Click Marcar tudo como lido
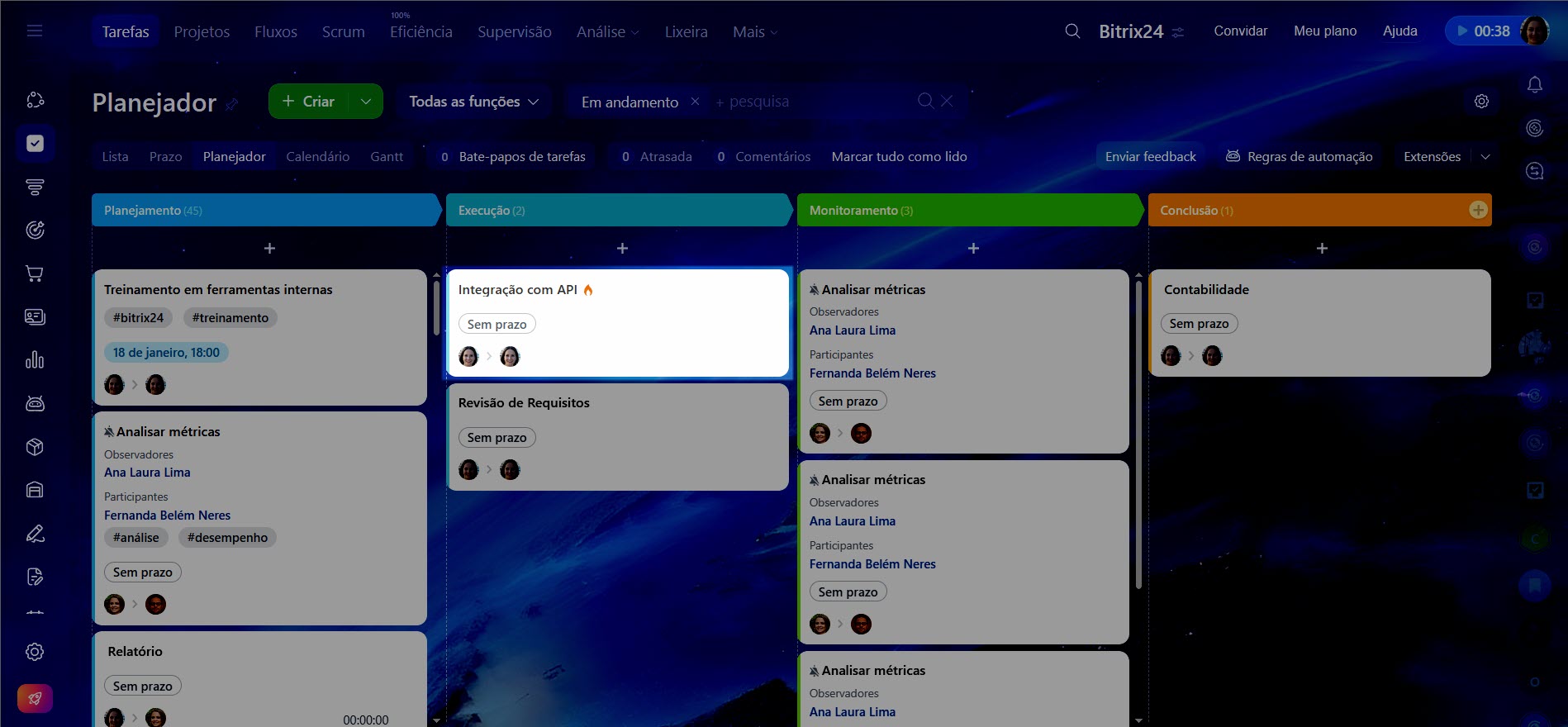This screenshot has height=727, width=1568. click(899, 156)
